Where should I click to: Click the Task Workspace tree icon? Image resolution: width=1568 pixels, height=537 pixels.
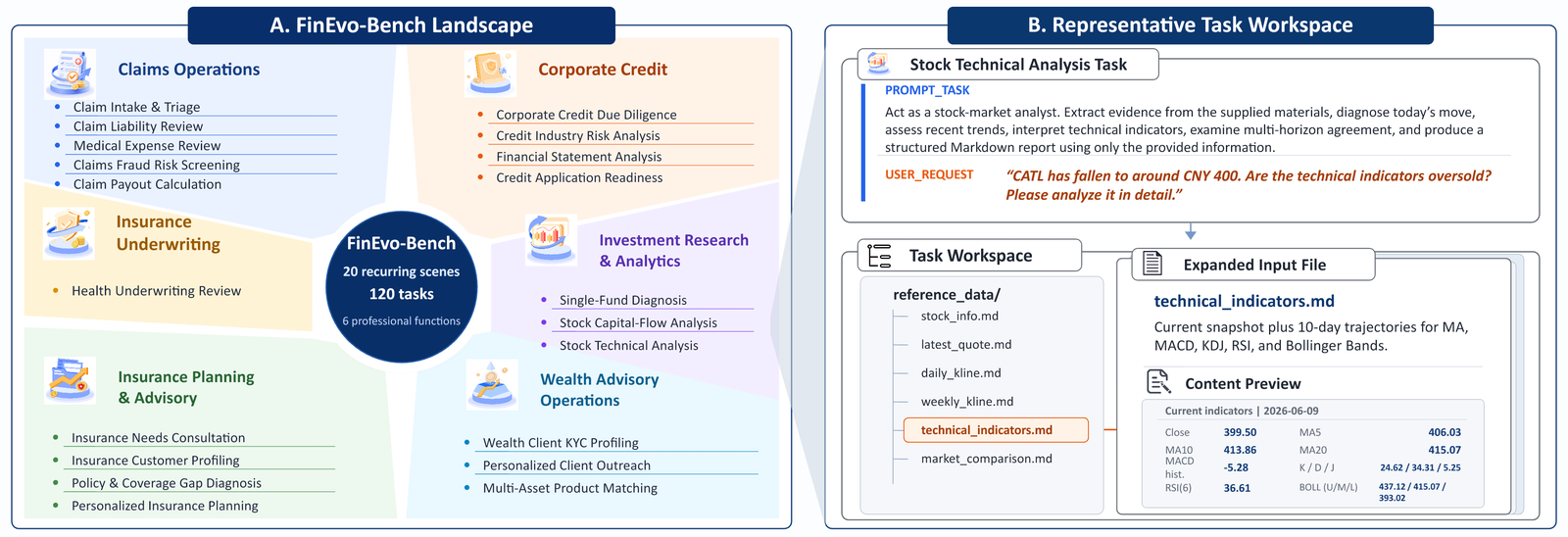click(x=879, y=256)
